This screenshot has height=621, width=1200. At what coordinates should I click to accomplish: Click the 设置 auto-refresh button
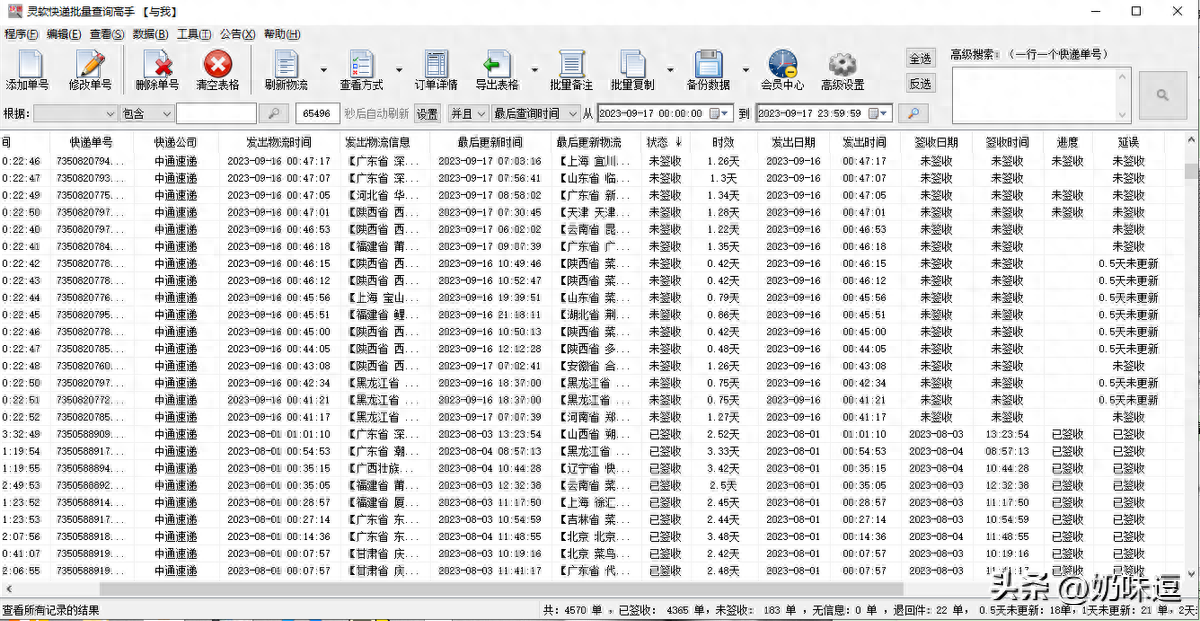click(427, 114)
